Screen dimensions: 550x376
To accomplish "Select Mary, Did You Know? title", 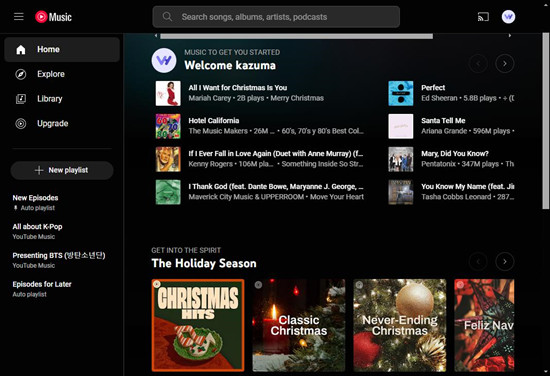I will 455,154.
